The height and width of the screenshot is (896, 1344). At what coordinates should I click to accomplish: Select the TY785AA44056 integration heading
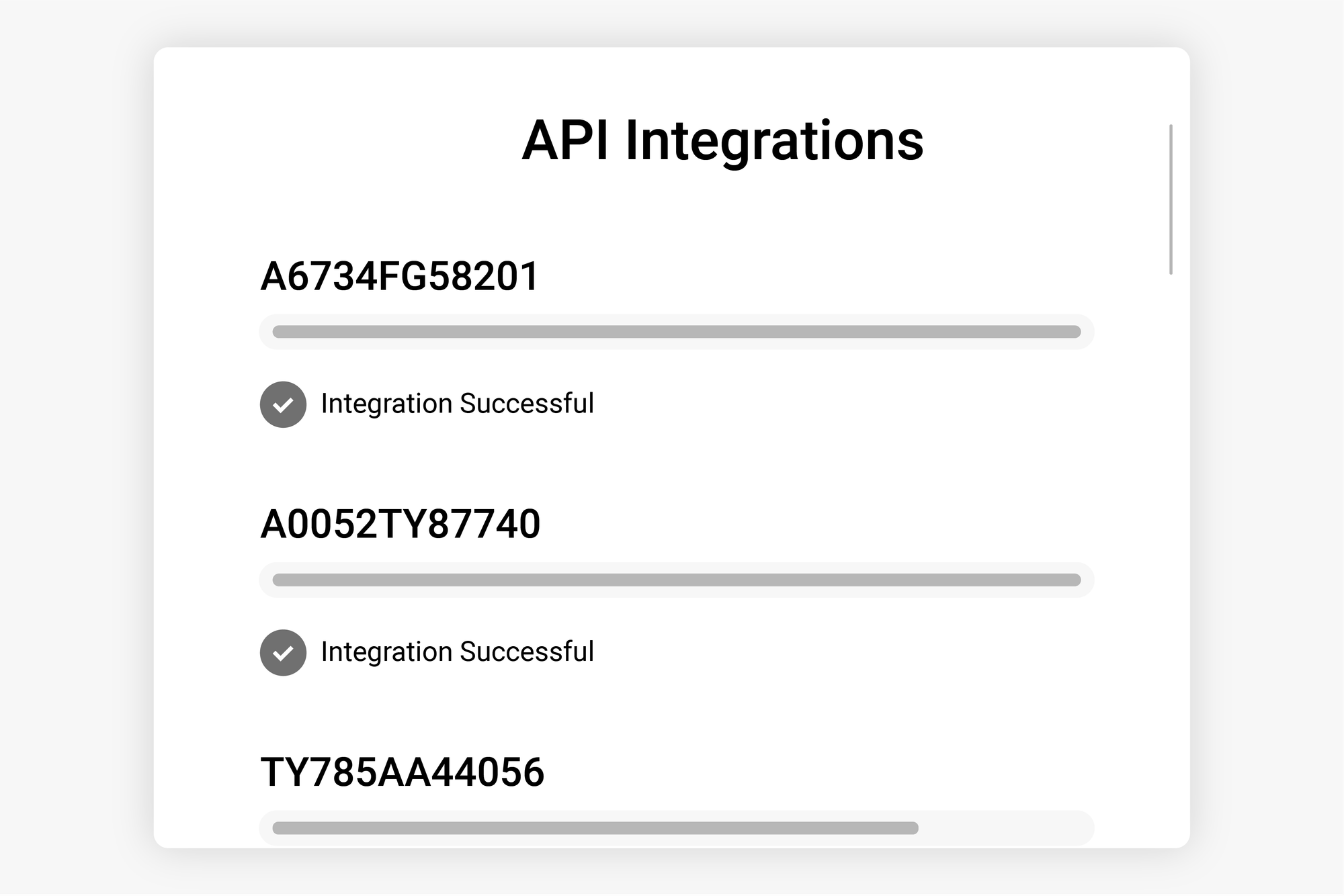click(x=402, y=772)
